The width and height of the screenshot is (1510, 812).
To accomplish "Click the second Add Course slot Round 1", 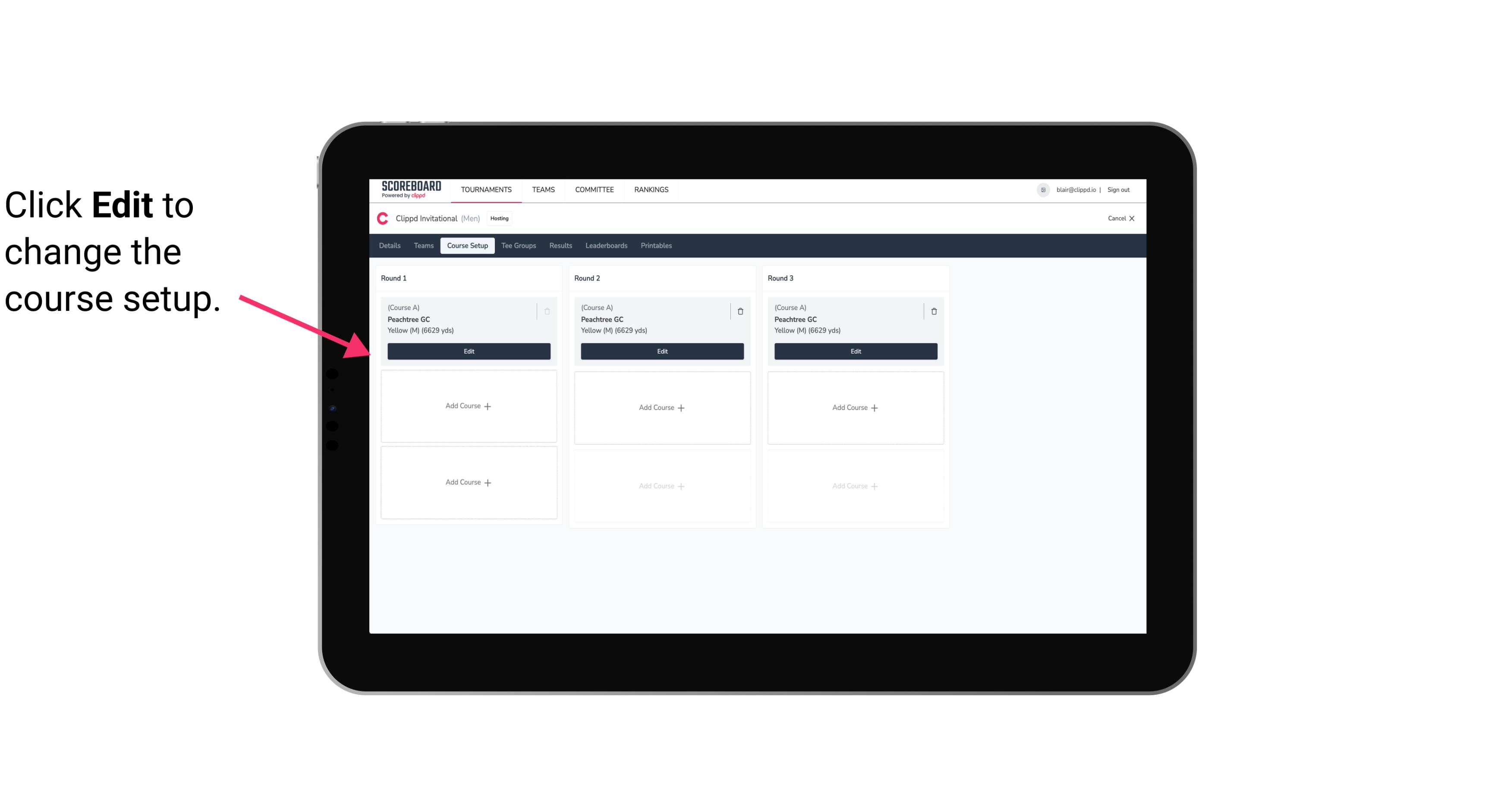I will click(468, 482).
